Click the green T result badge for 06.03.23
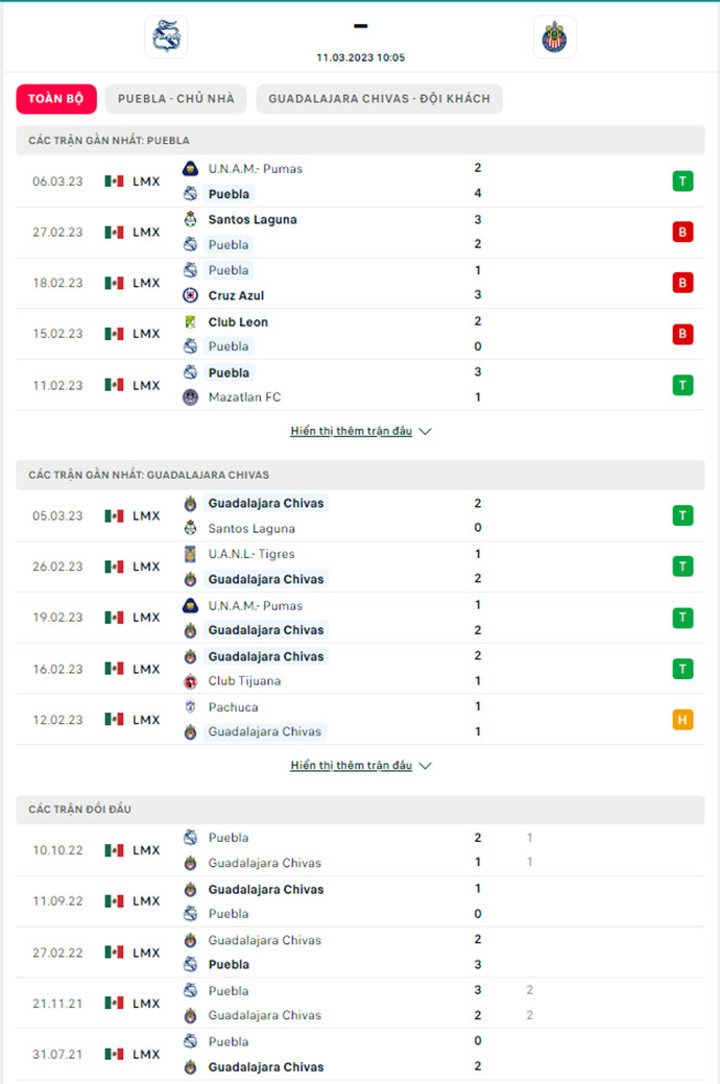Viewport: 720px width, 1084px height. (683, 181)
